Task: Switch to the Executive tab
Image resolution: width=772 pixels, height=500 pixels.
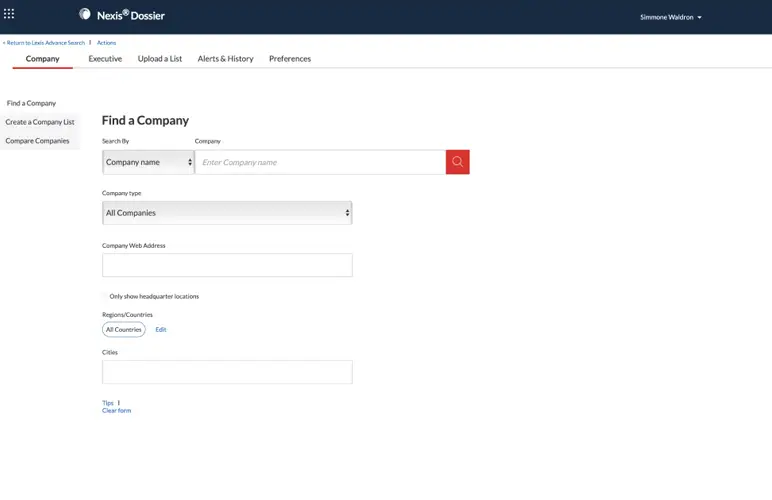Action: tap(105, 59)
